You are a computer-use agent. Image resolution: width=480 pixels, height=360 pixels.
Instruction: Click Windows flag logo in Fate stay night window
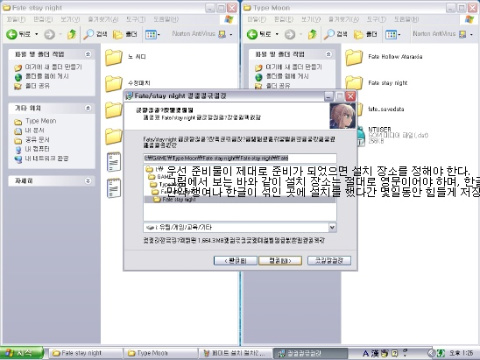tap(229, 19)
